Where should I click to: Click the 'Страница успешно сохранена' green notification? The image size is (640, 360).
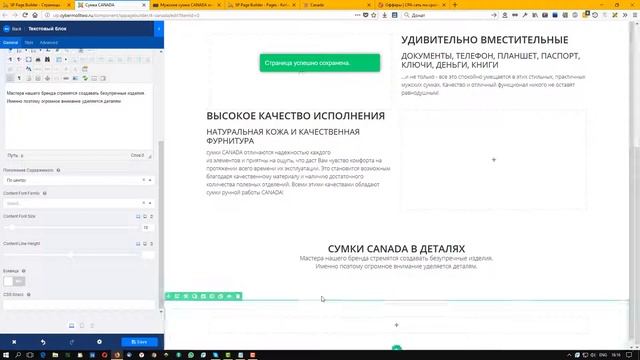click(320, 63)
